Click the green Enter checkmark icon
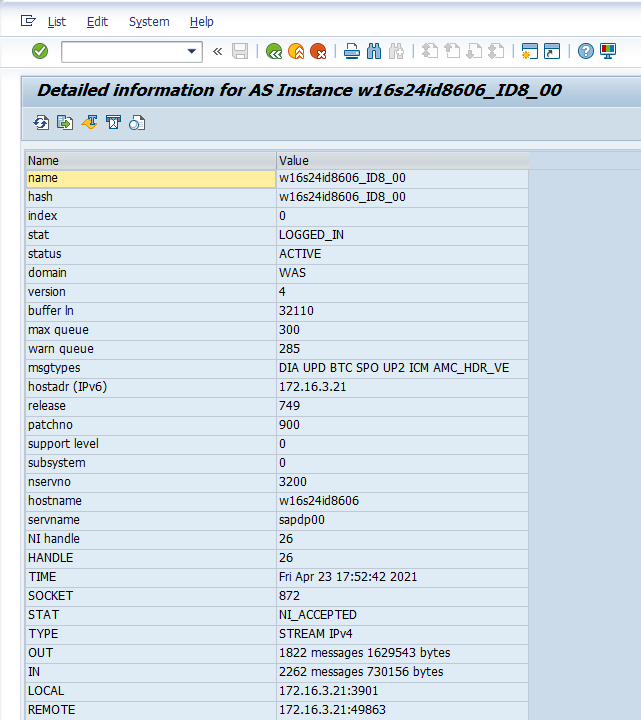The height and width of the screenshot is (720, 641). pos(40,51)
